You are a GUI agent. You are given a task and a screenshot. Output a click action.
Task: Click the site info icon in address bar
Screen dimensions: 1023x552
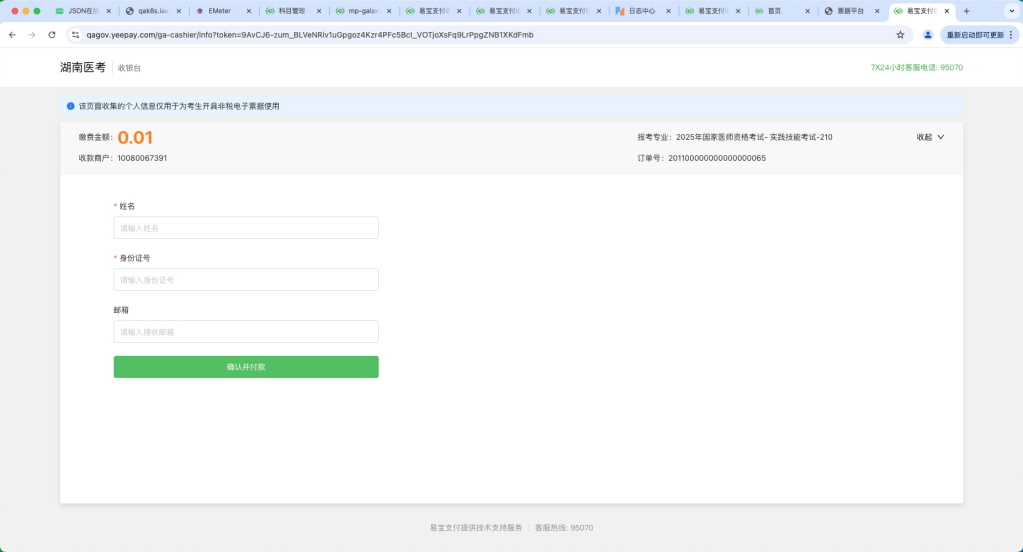click(75, 34)
